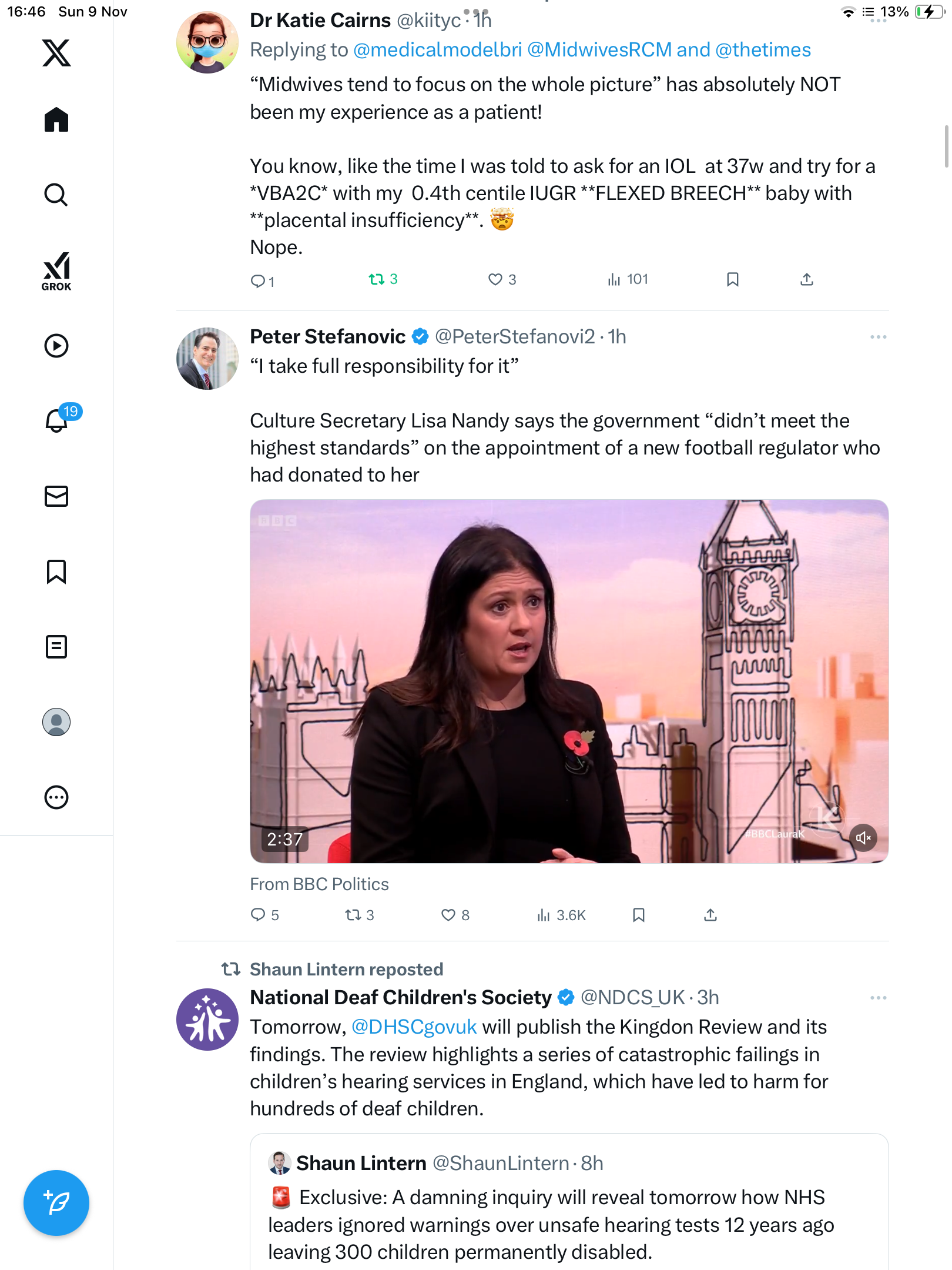This screenshot has height=1270, width=952.
Task: Open more options on Peter Stefanovic's post
Action: pos(878,337)
